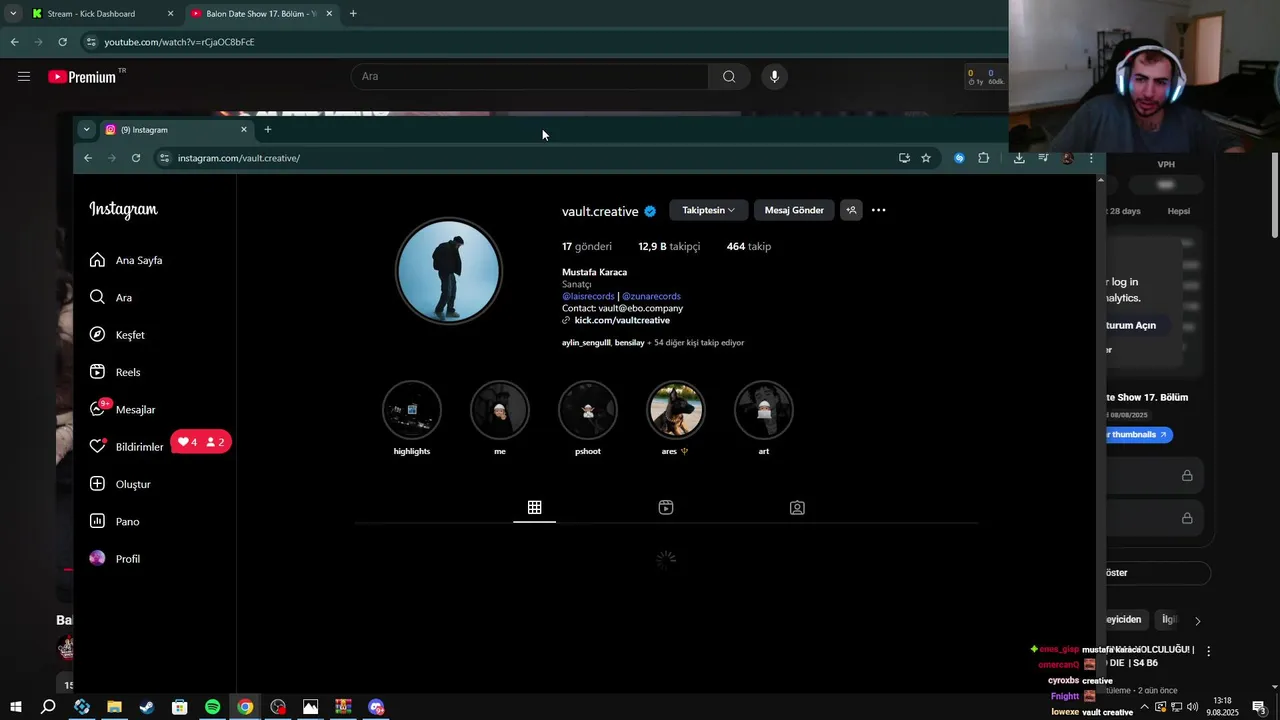Expand tab search dropdown in YouTube window
Image resolution: width=1280 pixels, height=720 pixels.
pos(13,14)
